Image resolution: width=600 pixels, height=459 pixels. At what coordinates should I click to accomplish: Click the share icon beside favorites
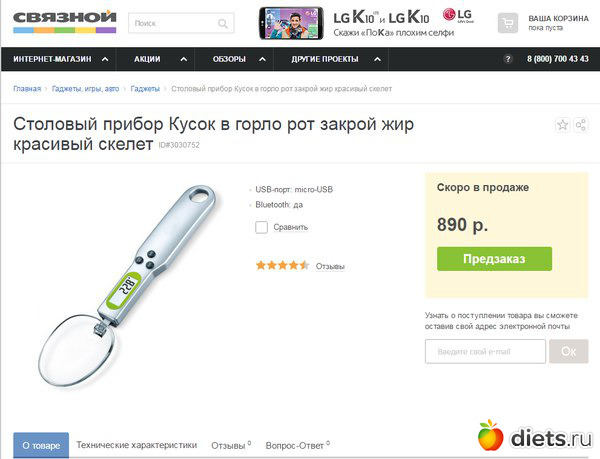click(580, 125)
